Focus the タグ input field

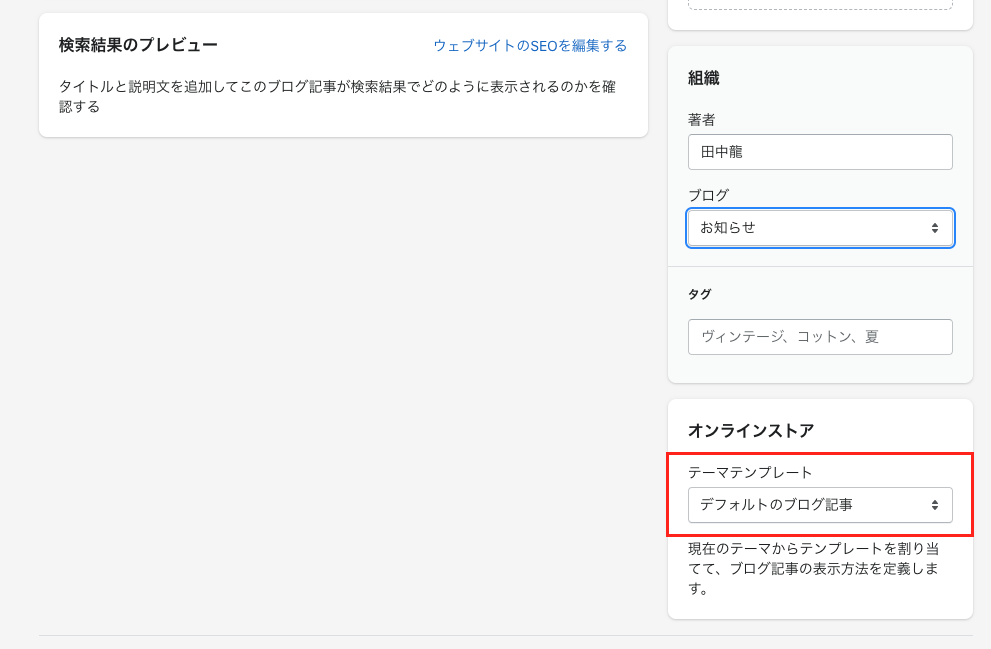[x=819, y=337]
